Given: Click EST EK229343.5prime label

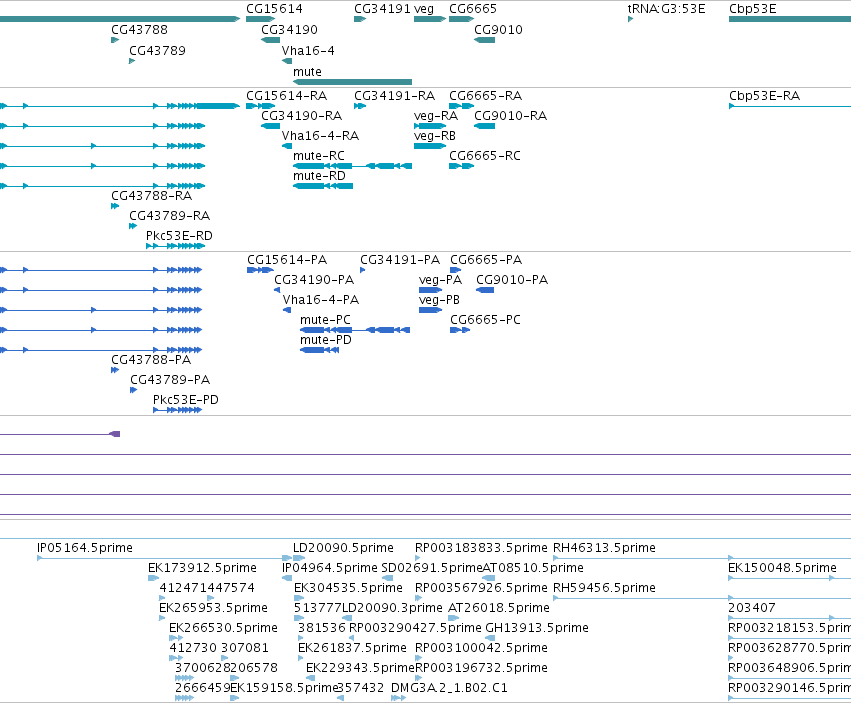Looking at the screenshot, I should click(x=360, y=668).
